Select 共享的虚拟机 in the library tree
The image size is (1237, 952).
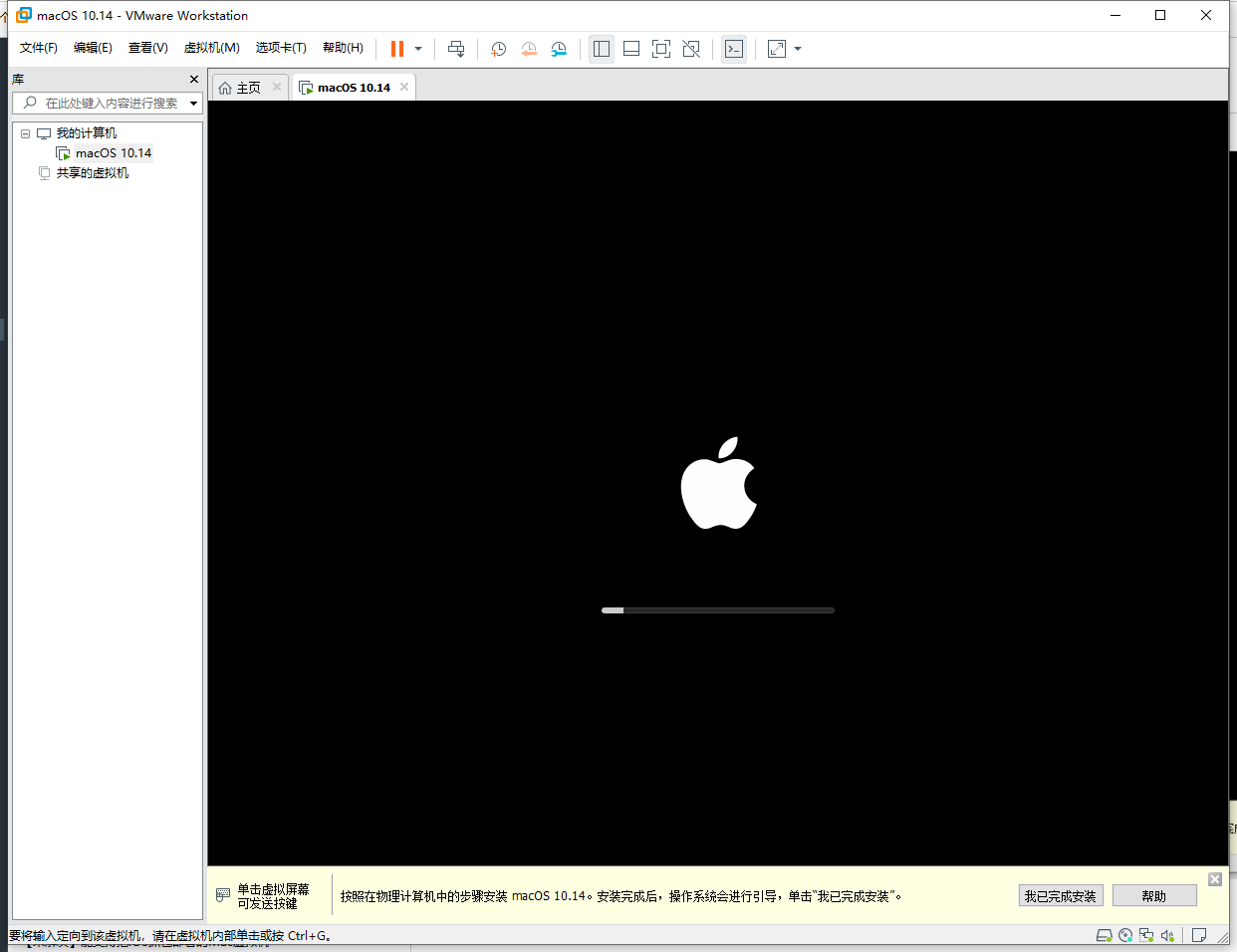(x=92, y=173)
